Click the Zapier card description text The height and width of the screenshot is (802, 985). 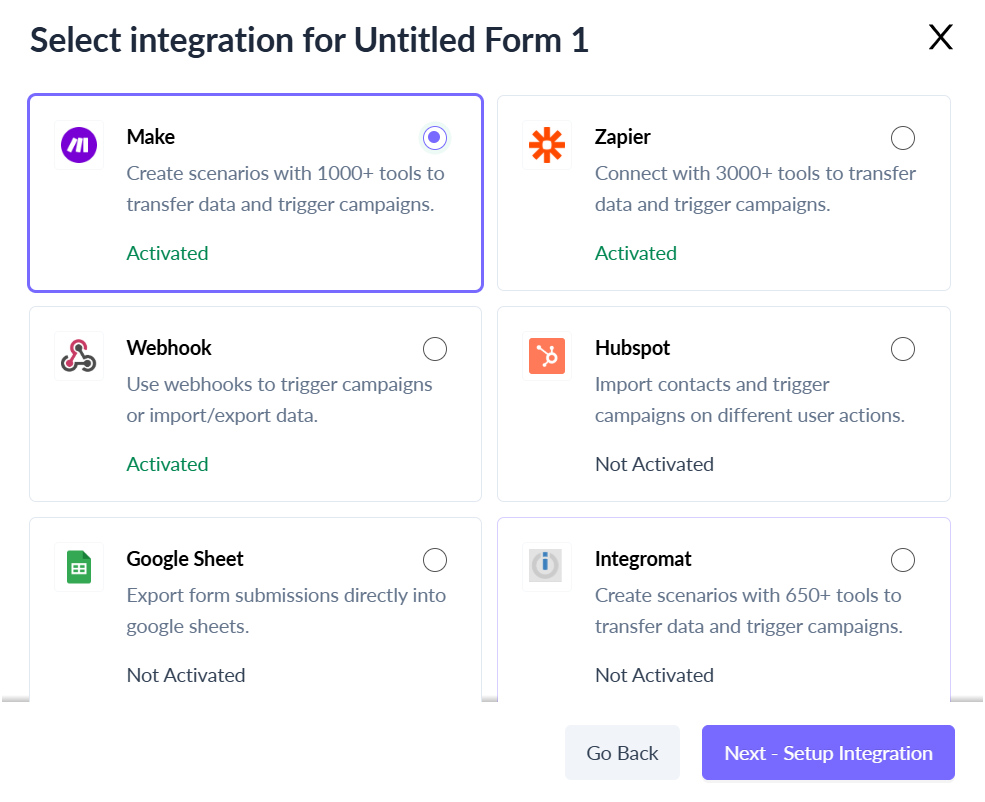[x=755, y=188]
